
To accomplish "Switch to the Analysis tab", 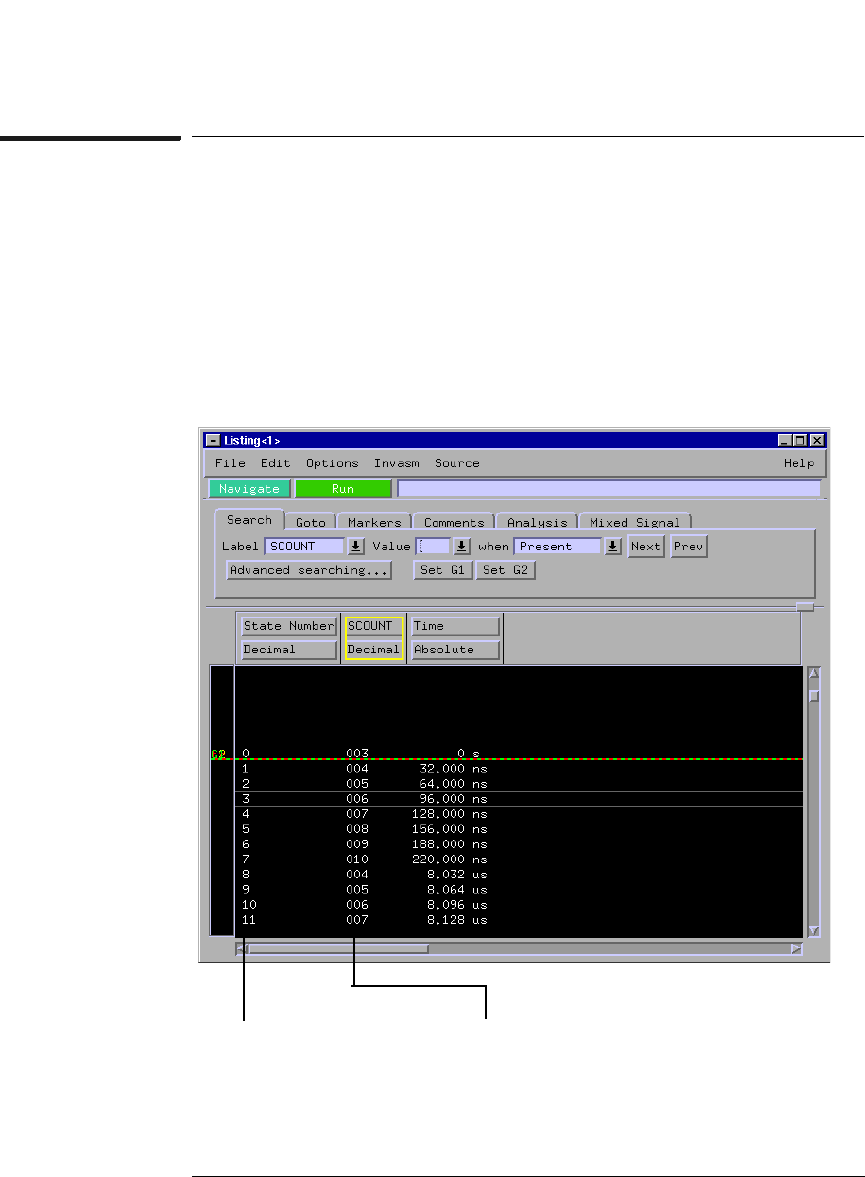I will (x=537, y=522).
